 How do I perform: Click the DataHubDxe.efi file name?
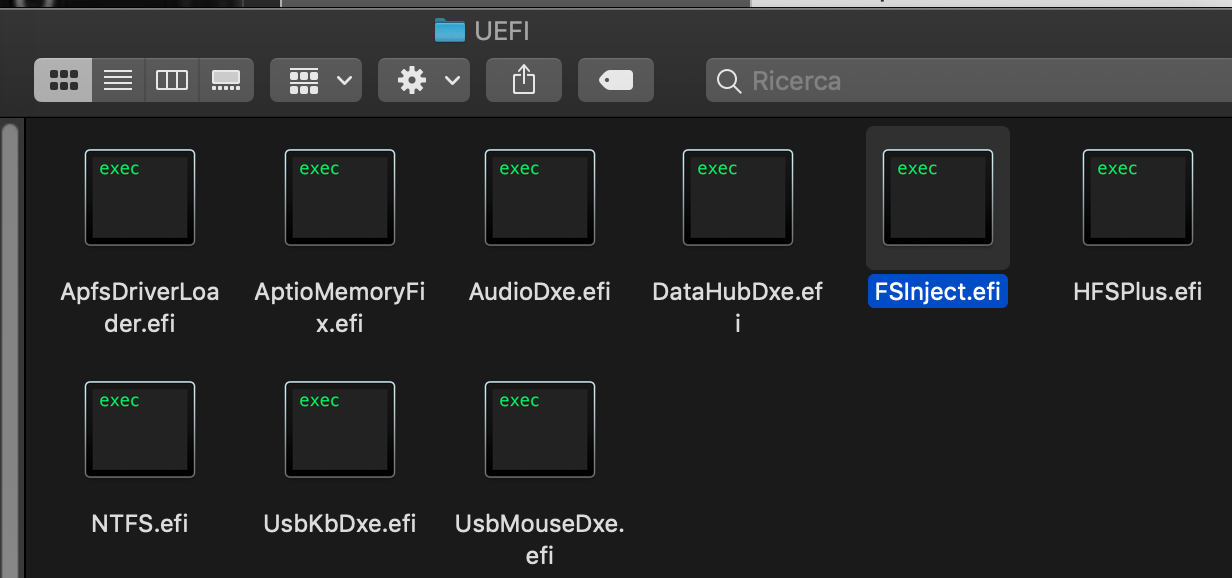click(738, 308)
